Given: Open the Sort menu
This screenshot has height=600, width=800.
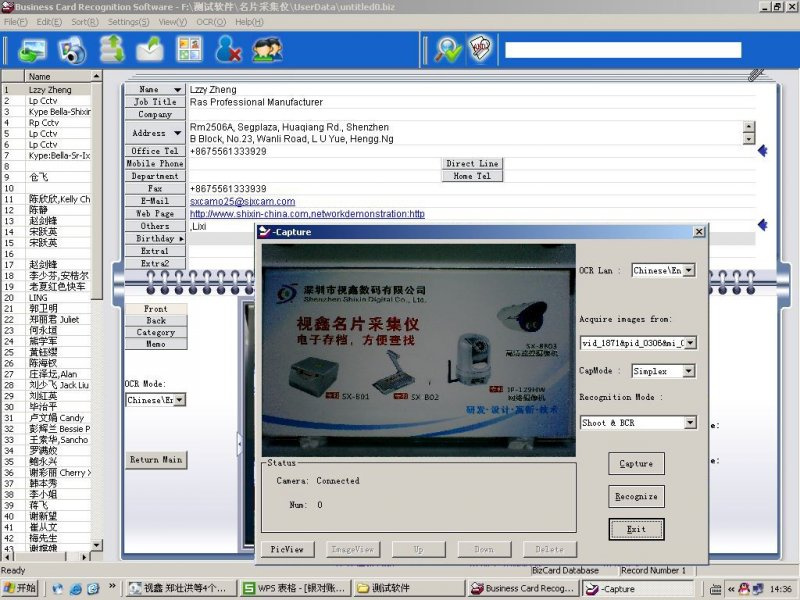Looking at the screenshot, I should pyautogui.click(x=85, y=22).
